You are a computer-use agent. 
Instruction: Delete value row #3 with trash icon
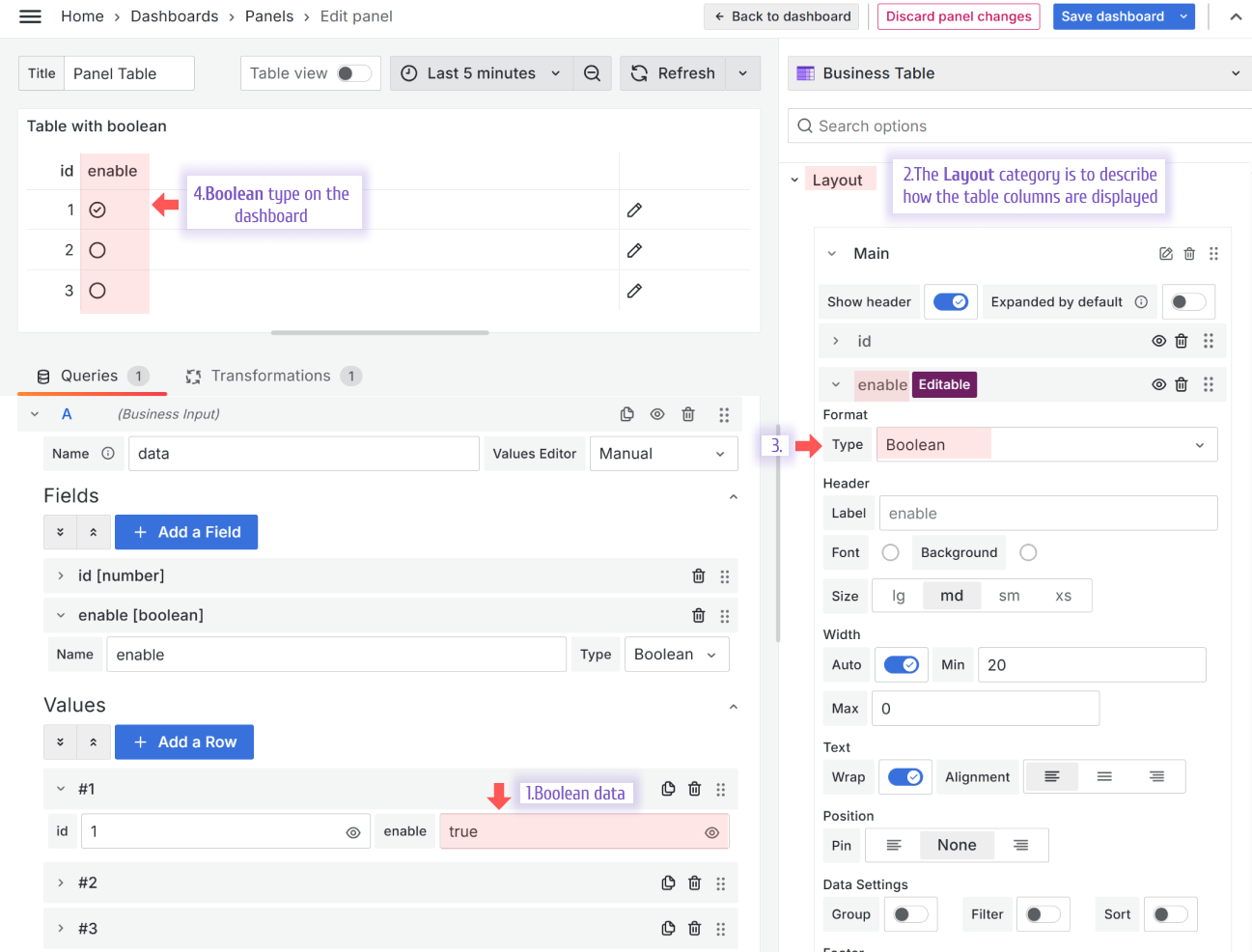(x=694, y=929)
